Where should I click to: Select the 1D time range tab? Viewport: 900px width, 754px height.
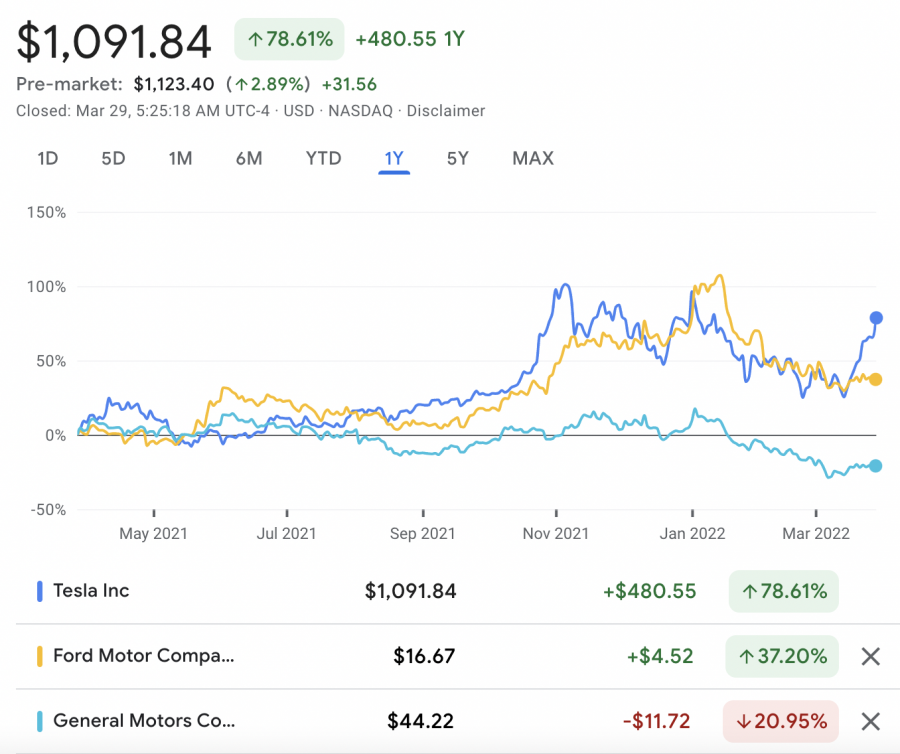[x=48, y=158]
